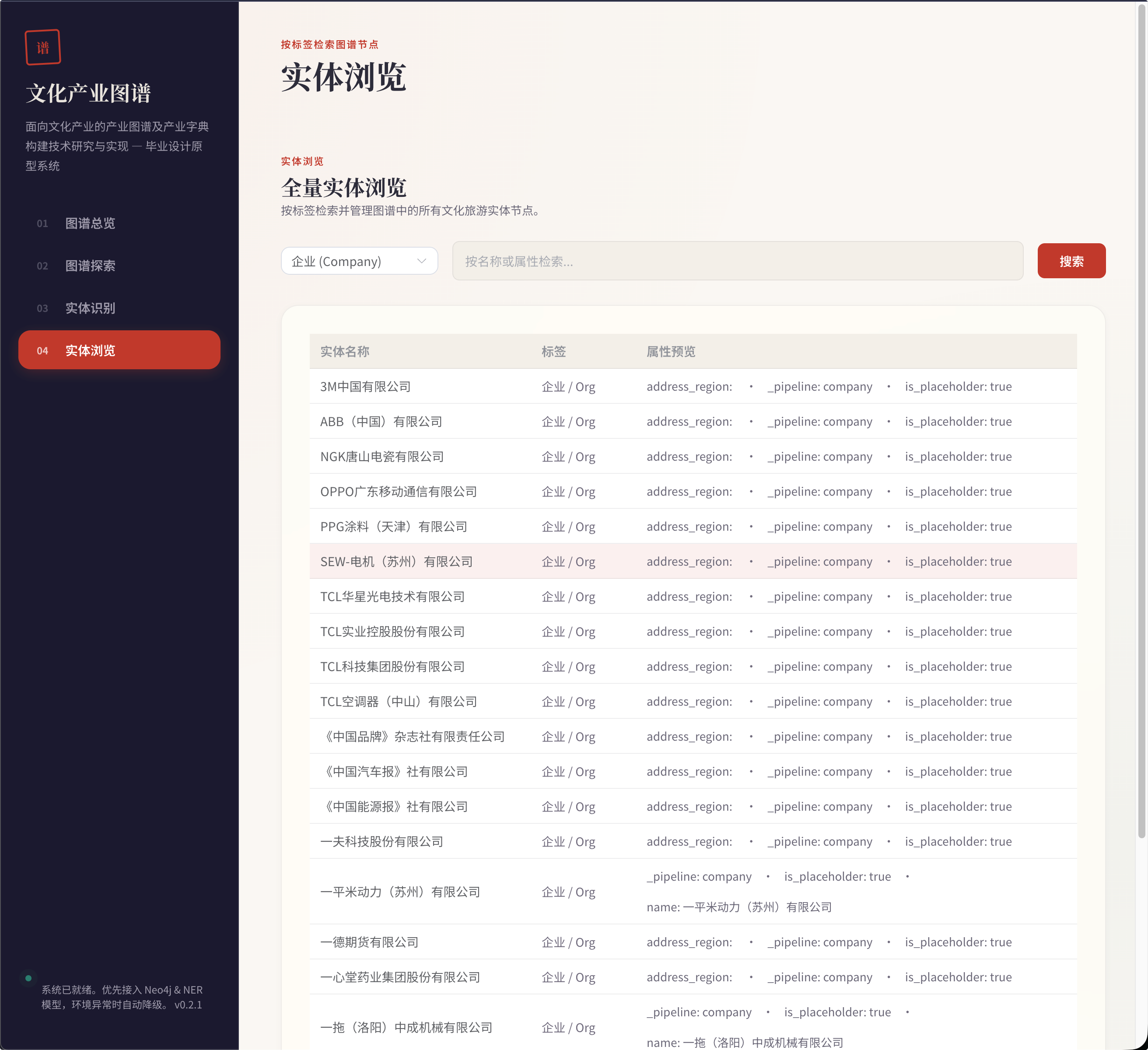Switch to 实体识别 page
Image resolution: width=1148 pixels, height=1050 pixels.
tap(90, 308)
